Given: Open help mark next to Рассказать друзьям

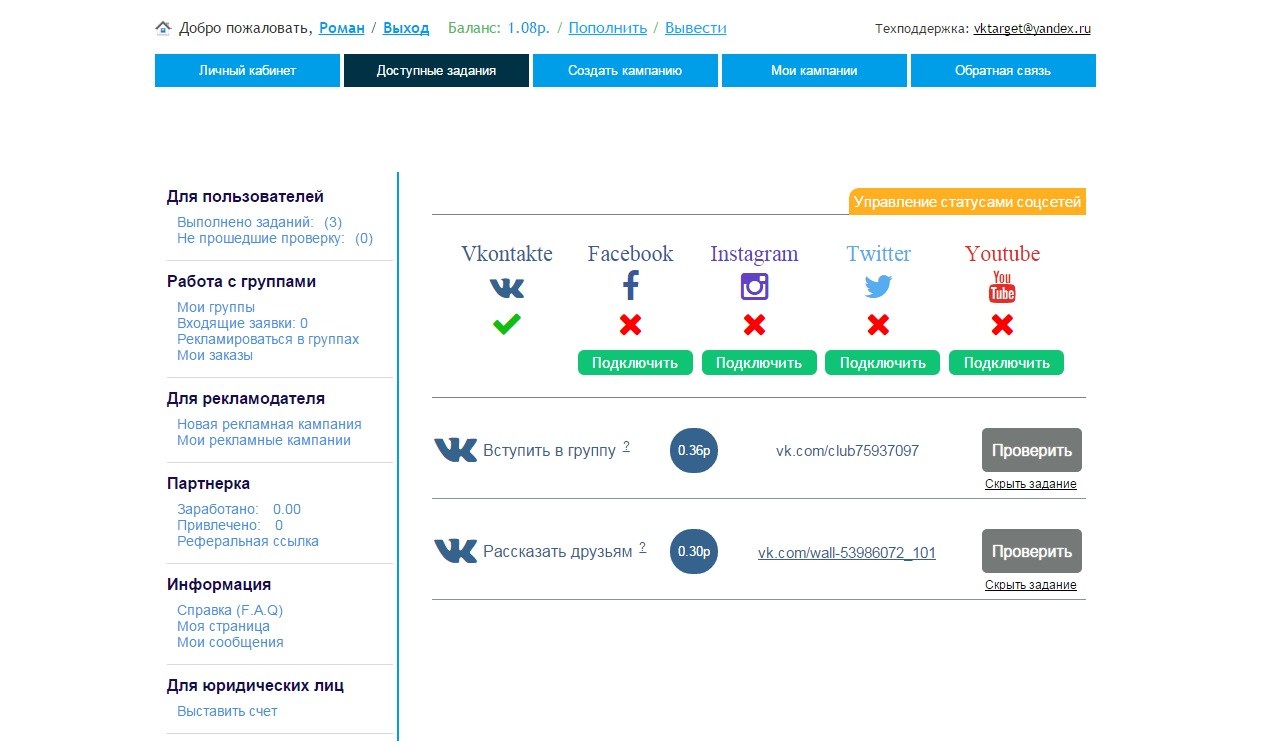Looking at the screenshot, I should point(643,547).
